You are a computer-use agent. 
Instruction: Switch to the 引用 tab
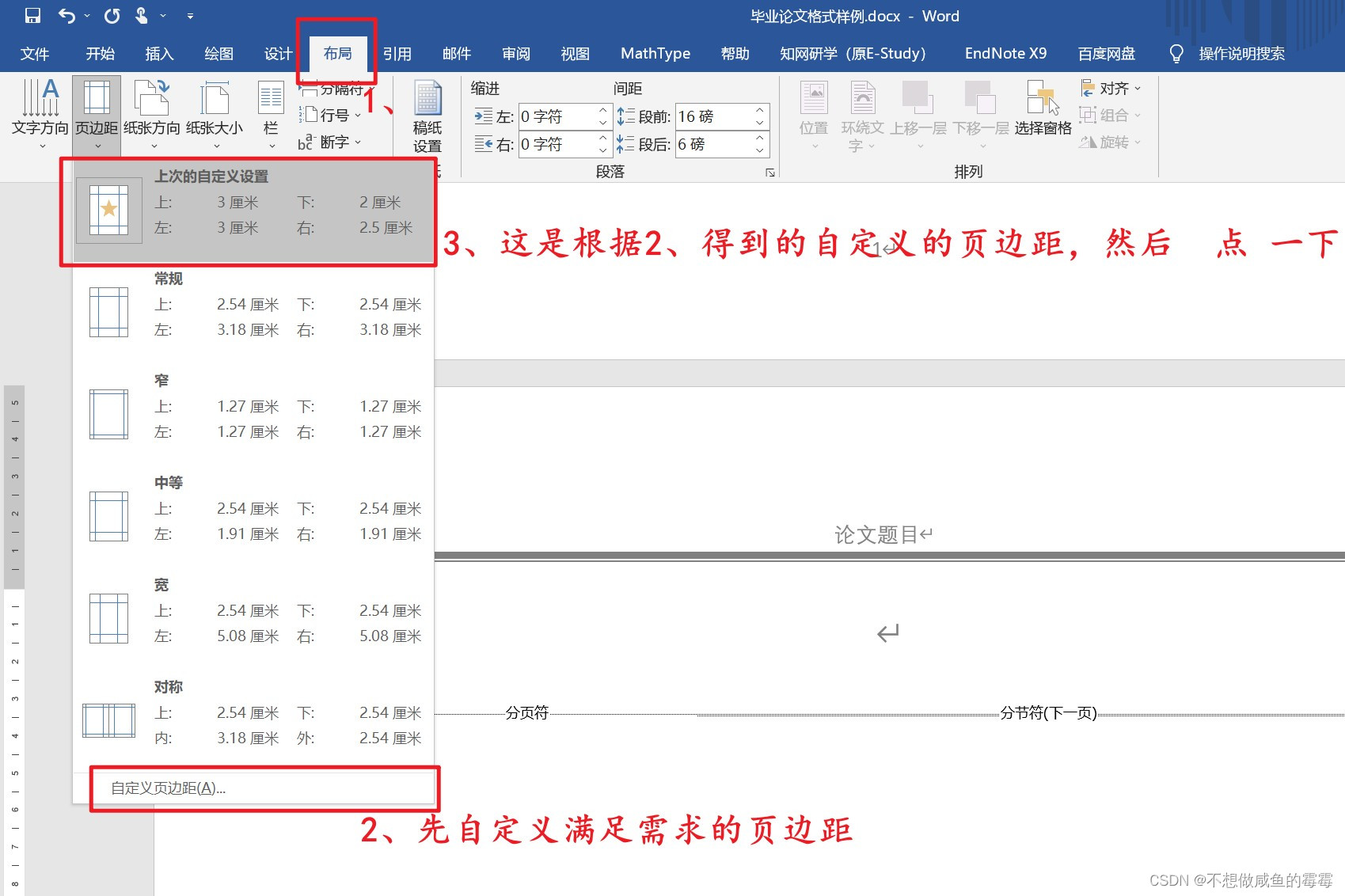point(397,54)
